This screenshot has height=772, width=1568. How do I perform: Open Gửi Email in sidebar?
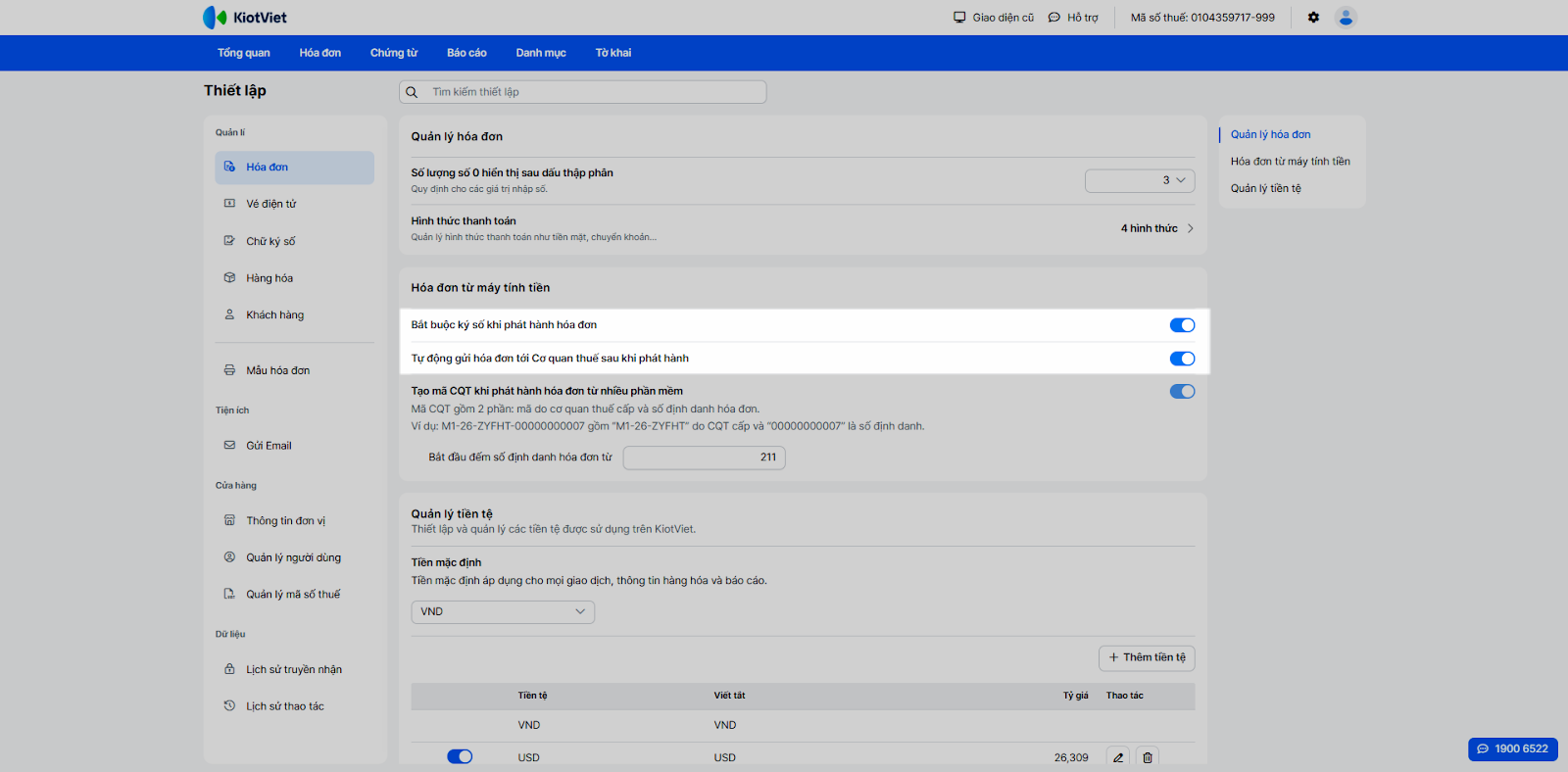tap(269, 446)
